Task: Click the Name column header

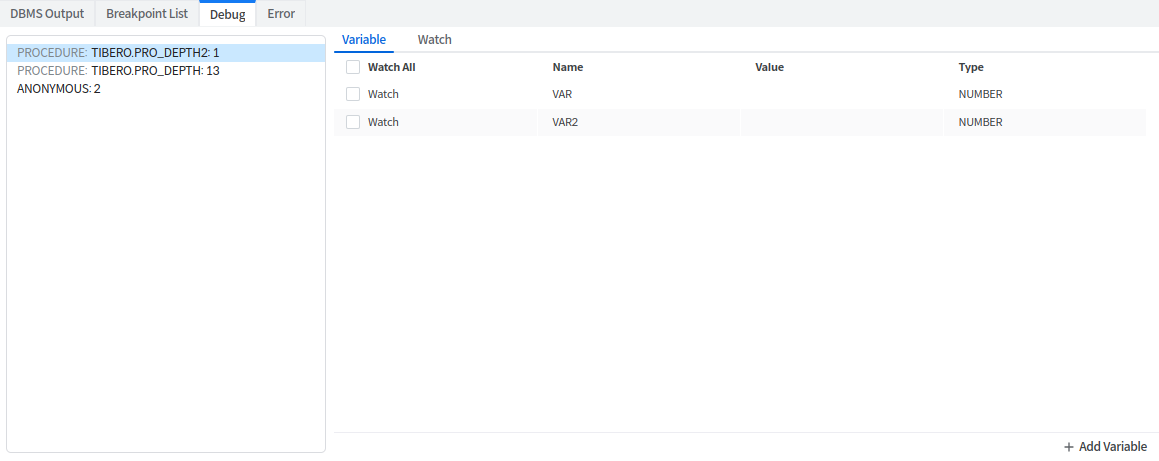Action: pos(568,67)
